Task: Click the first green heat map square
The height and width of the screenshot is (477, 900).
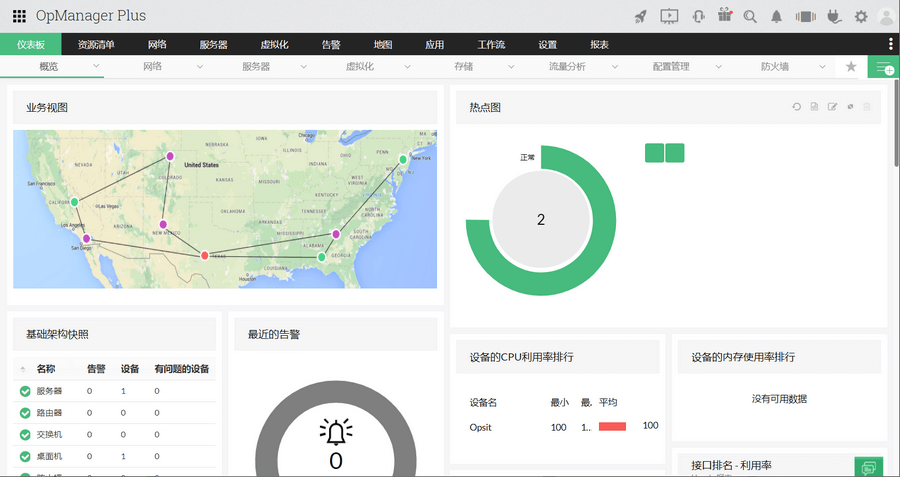Action: tap(654, 153)
